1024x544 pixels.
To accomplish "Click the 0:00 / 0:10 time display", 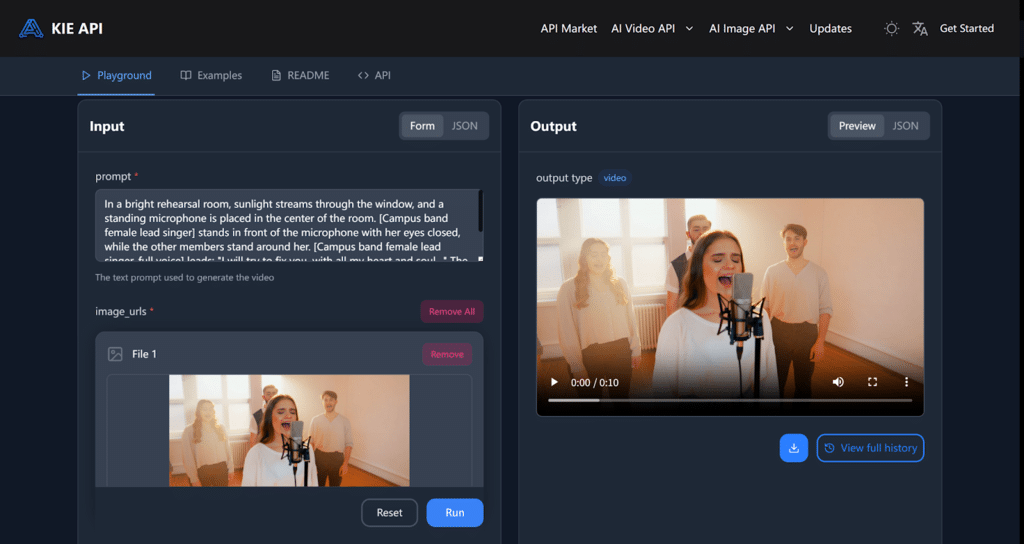I will 594,383.
